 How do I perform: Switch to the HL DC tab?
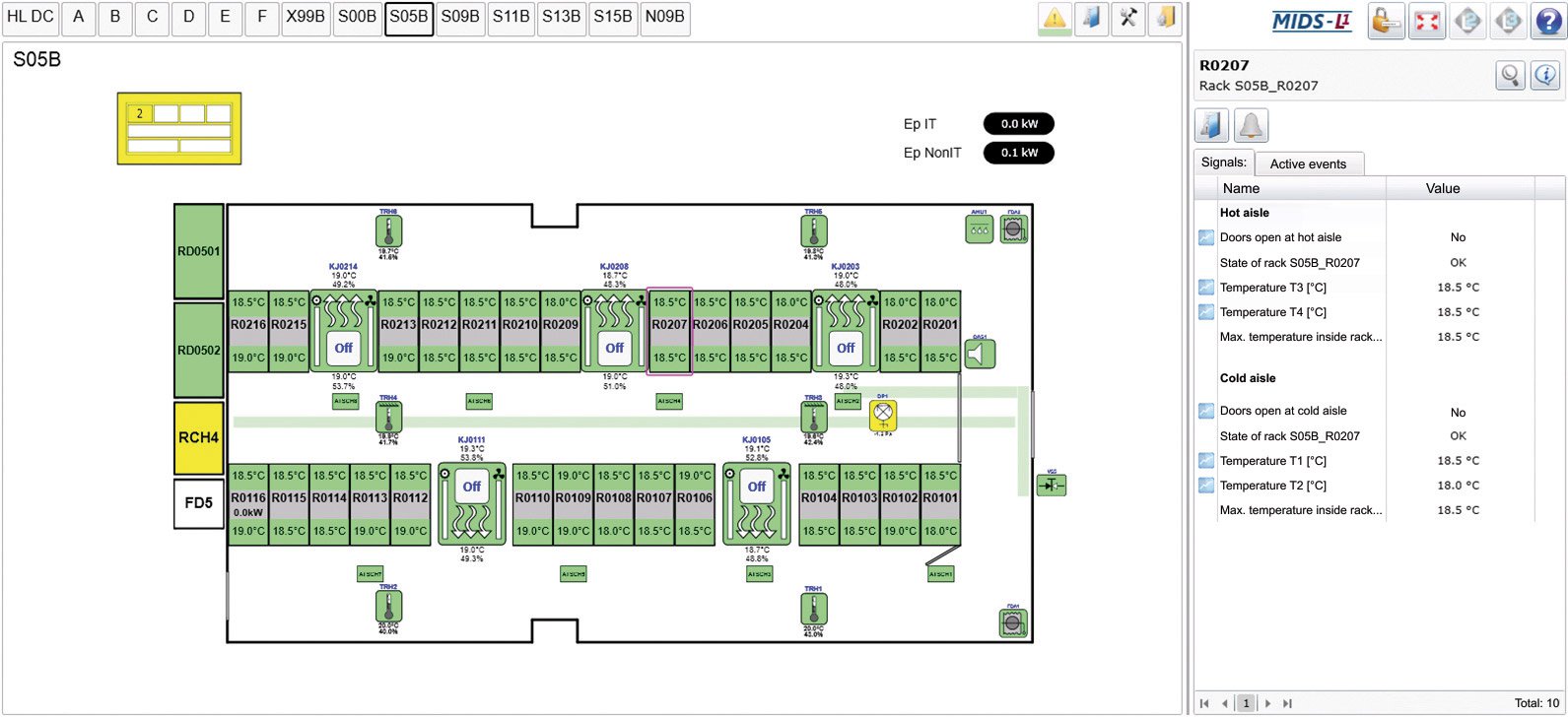click(x=31, y=18)
